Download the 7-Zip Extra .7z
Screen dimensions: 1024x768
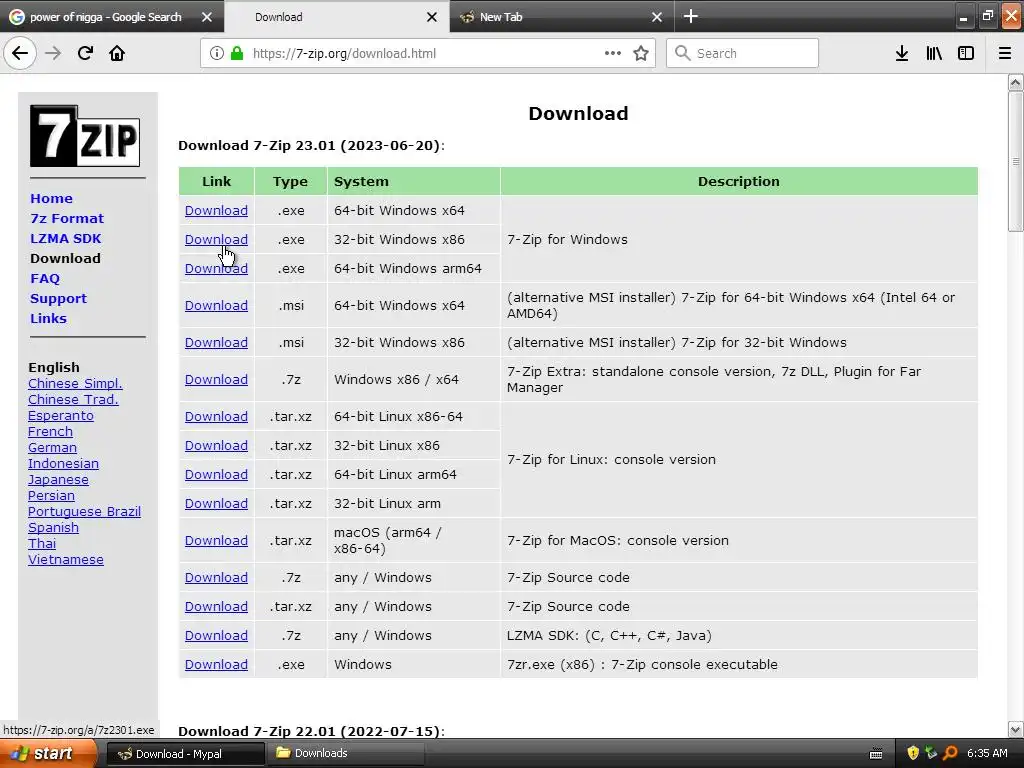[x=216, y=379]
